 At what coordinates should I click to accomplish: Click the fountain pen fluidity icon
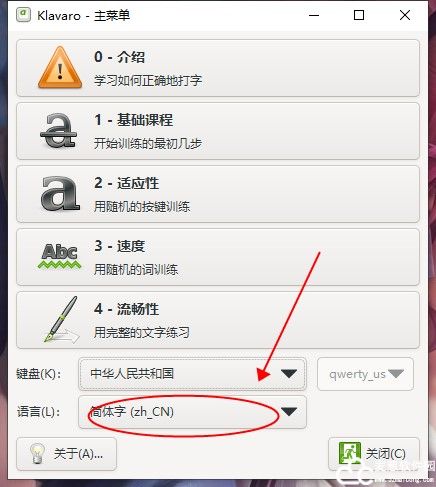(x=61, y=319)
